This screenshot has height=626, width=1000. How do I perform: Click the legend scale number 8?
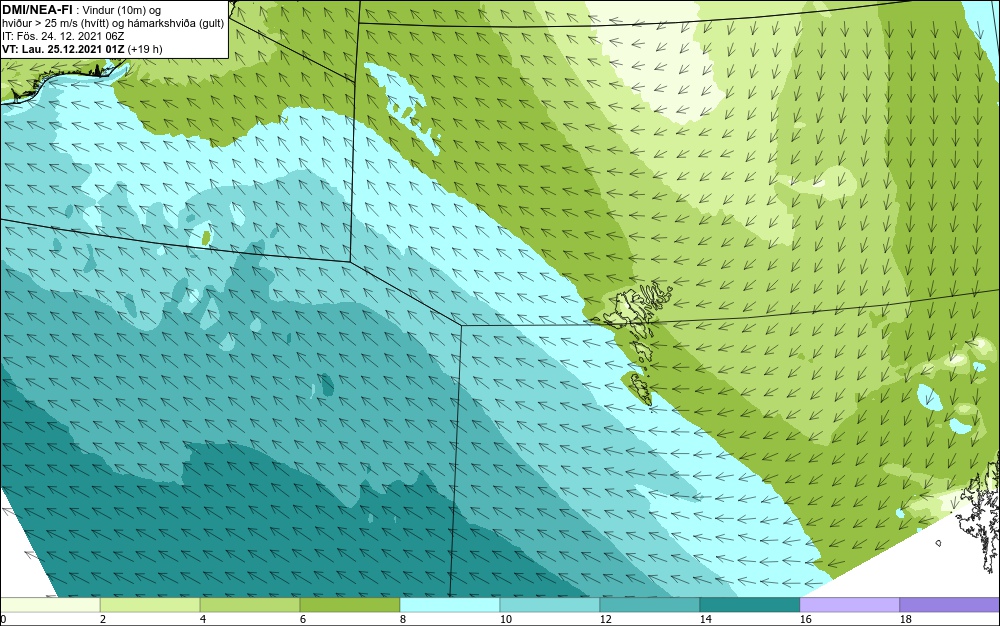pyautogui.click(x=402, y=619)
